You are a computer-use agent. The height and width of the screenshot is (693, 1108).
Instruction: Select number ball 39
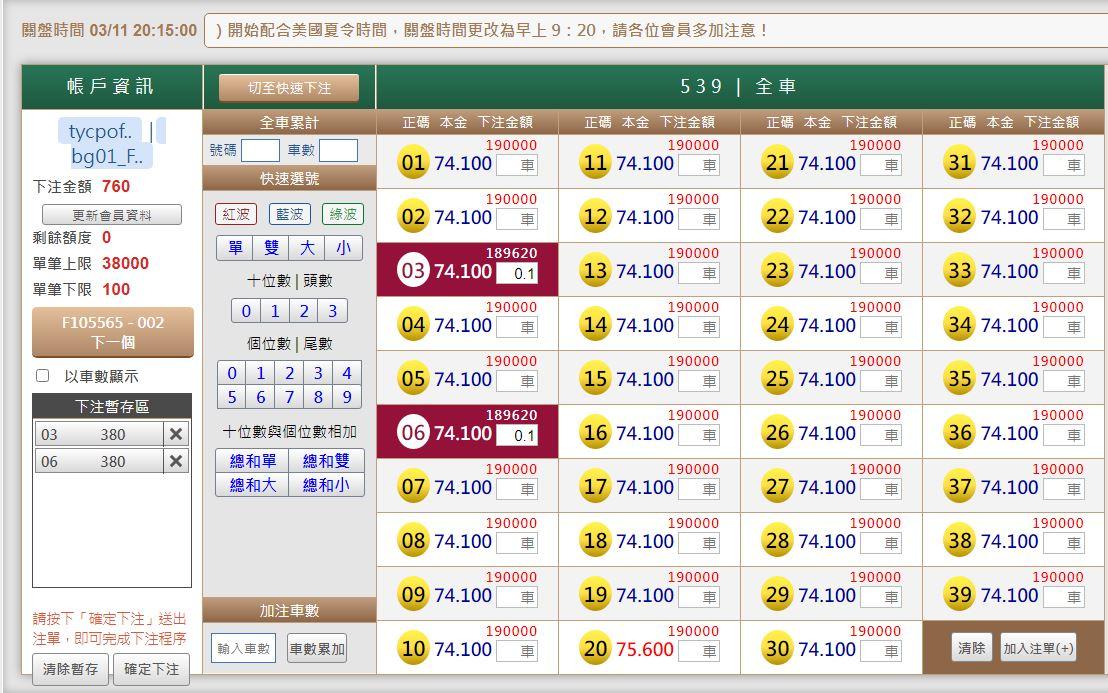click(x=960, y=595)
